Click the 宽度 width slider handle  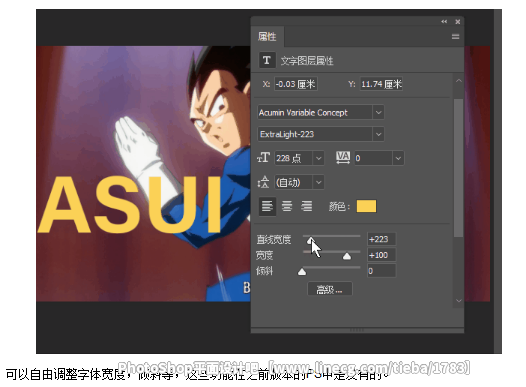tap(347, 257)
